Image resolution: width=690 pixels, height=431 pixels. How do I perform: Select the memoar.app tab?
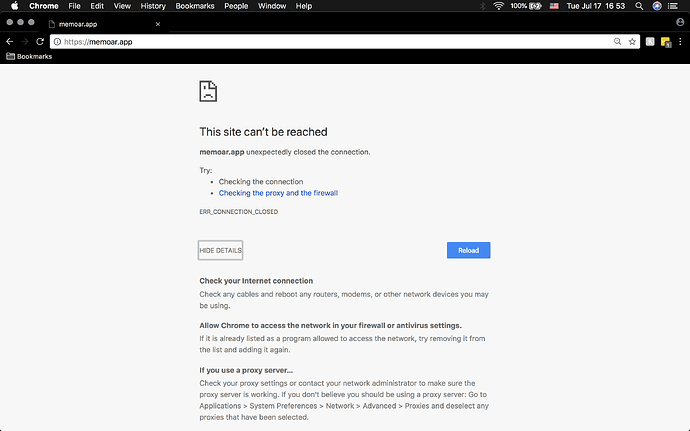tap(104, 24)
